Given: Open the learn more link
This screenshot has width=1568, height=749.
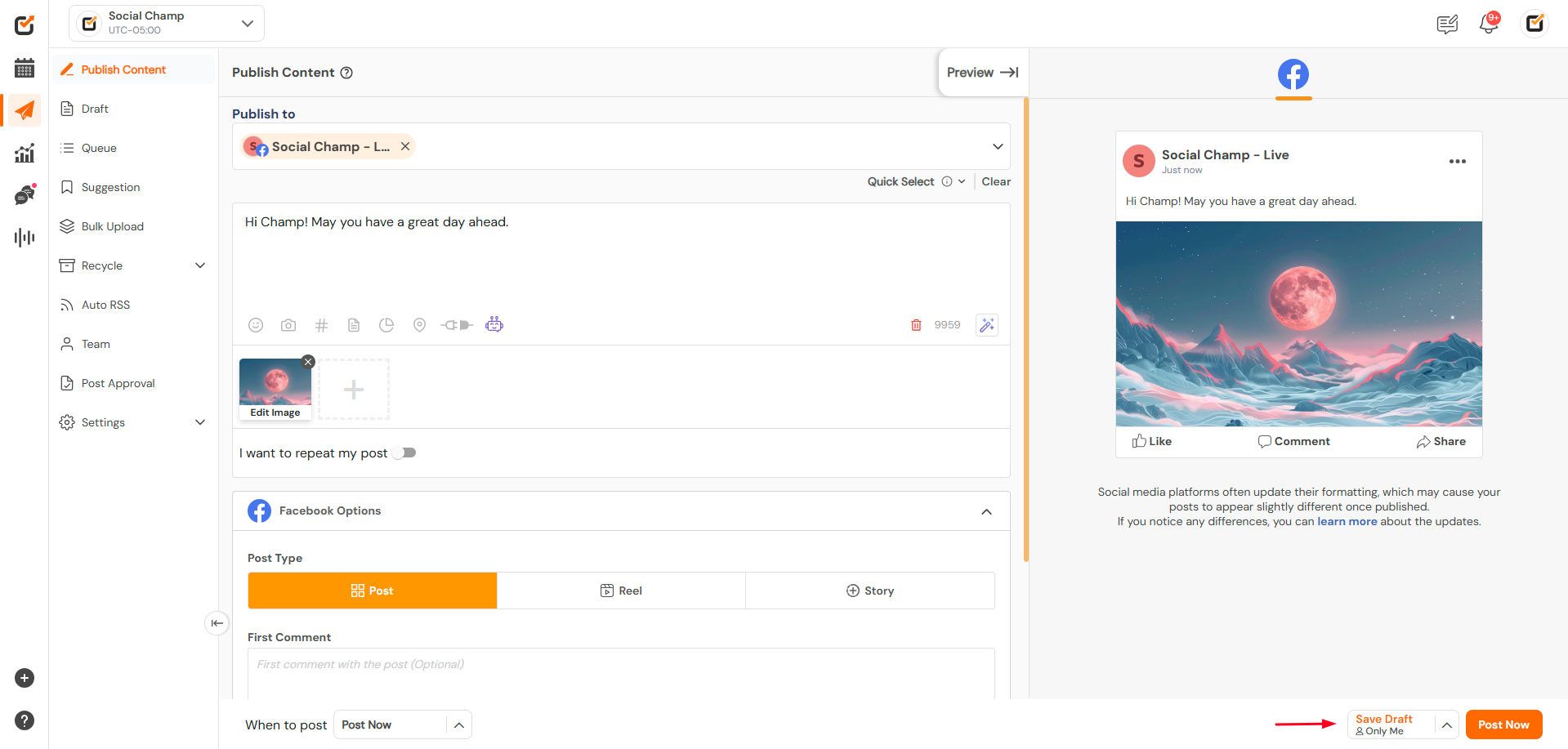Looking at the screenshot, I should [x=1347, y=521].
